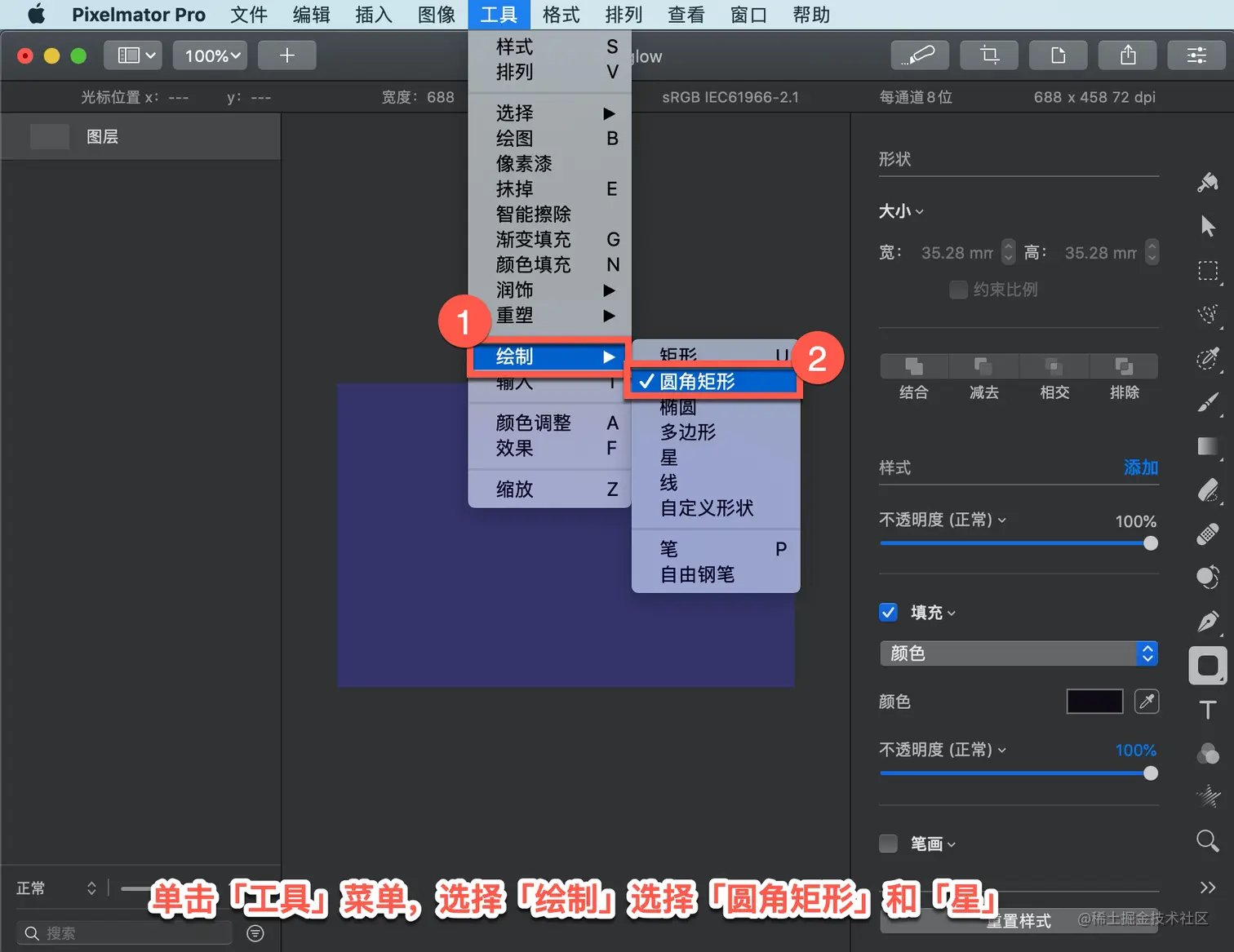Expand the Size section chevron
Image resolution: width=1234 pixels, height=952 pixels.
coord(920,212)
